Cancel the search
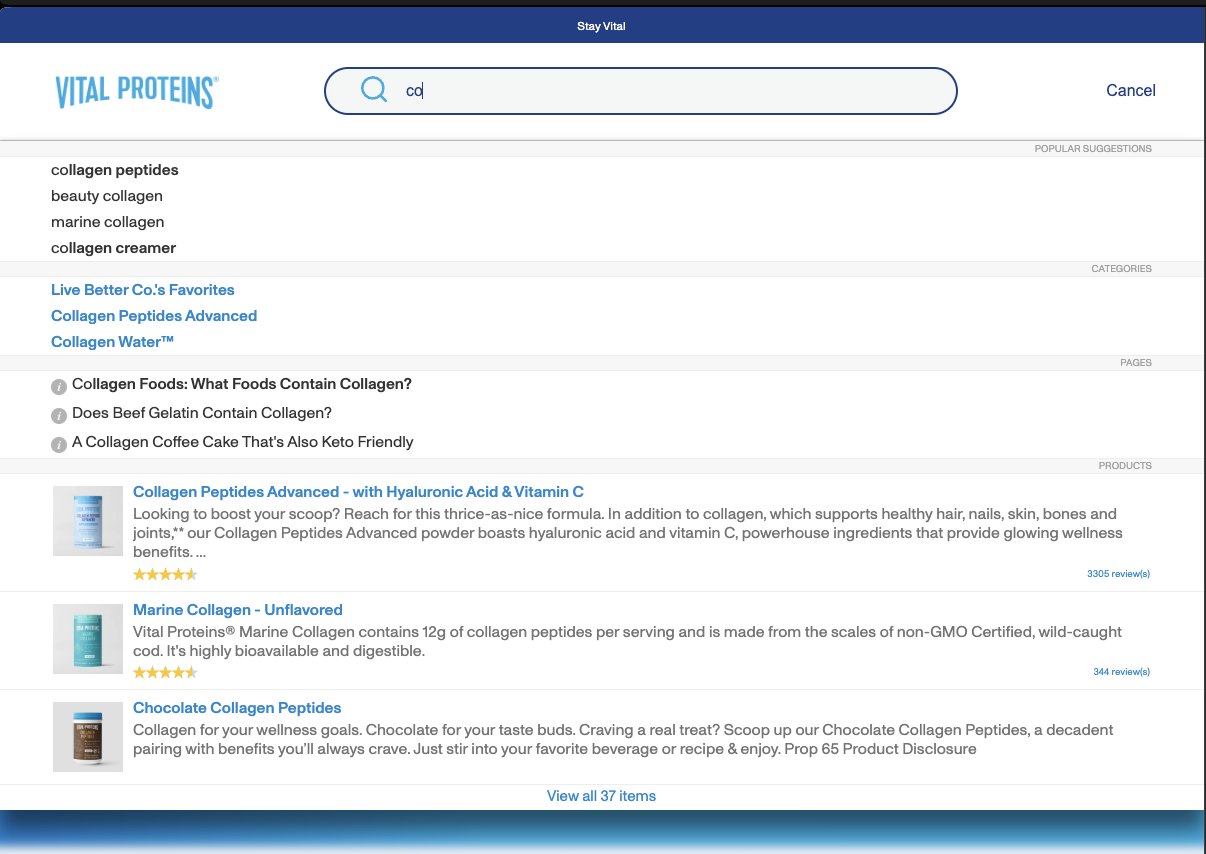 coord(1131,90)
